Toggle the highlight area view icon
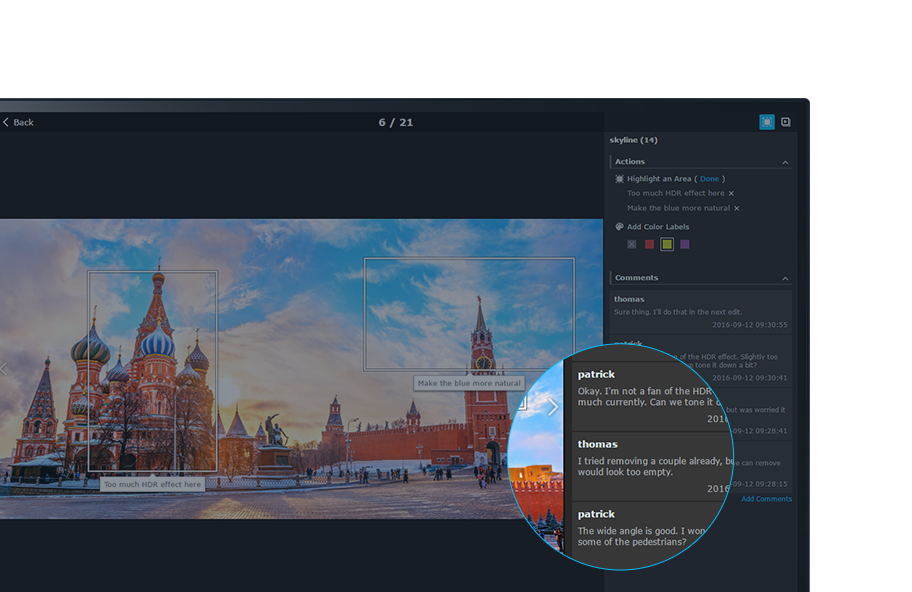Viewport: 912px width, 592px height. click(766, 122)
